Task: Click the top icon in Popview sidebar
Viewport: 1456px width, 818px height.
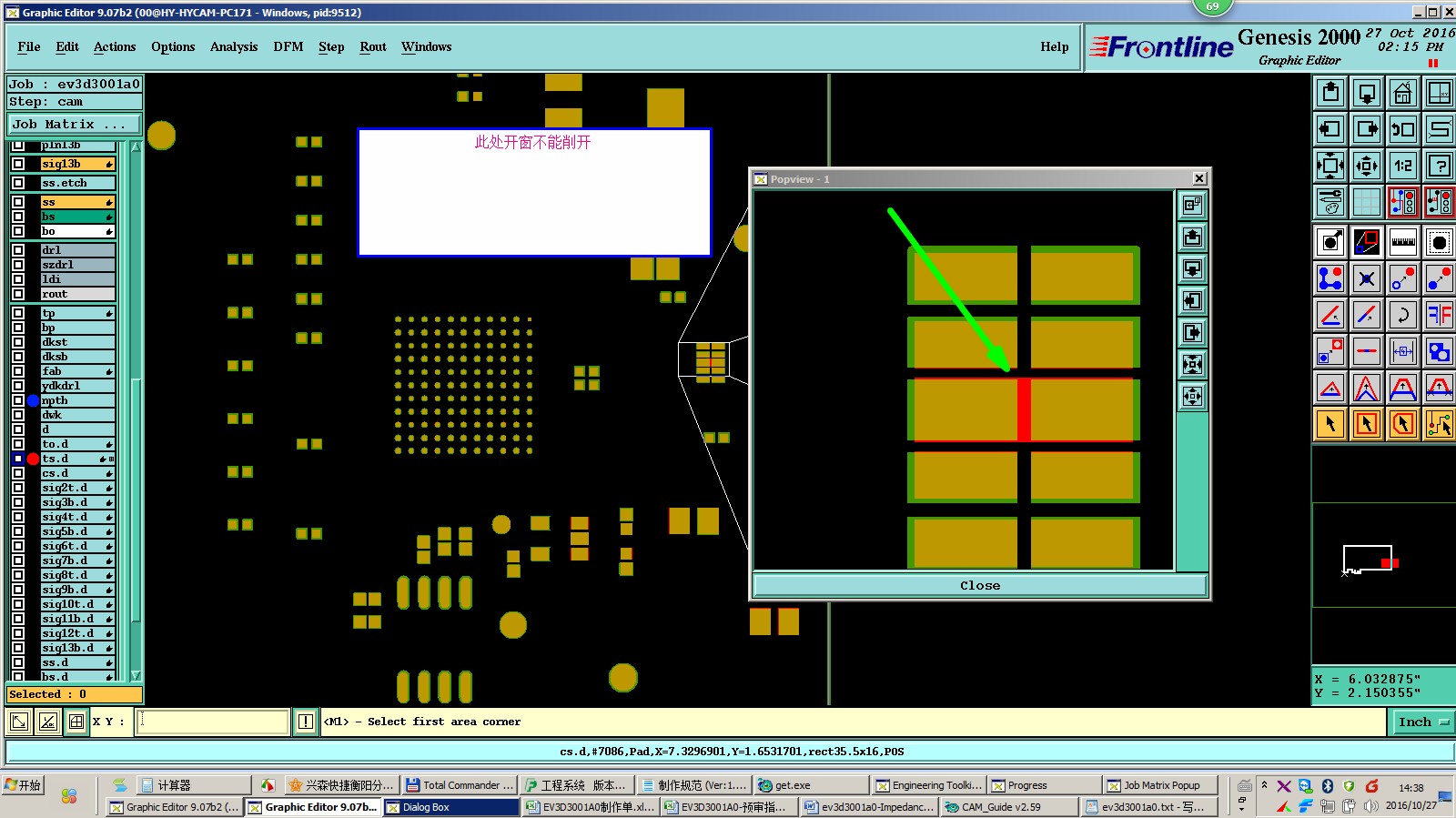Action: [1192, 206]
